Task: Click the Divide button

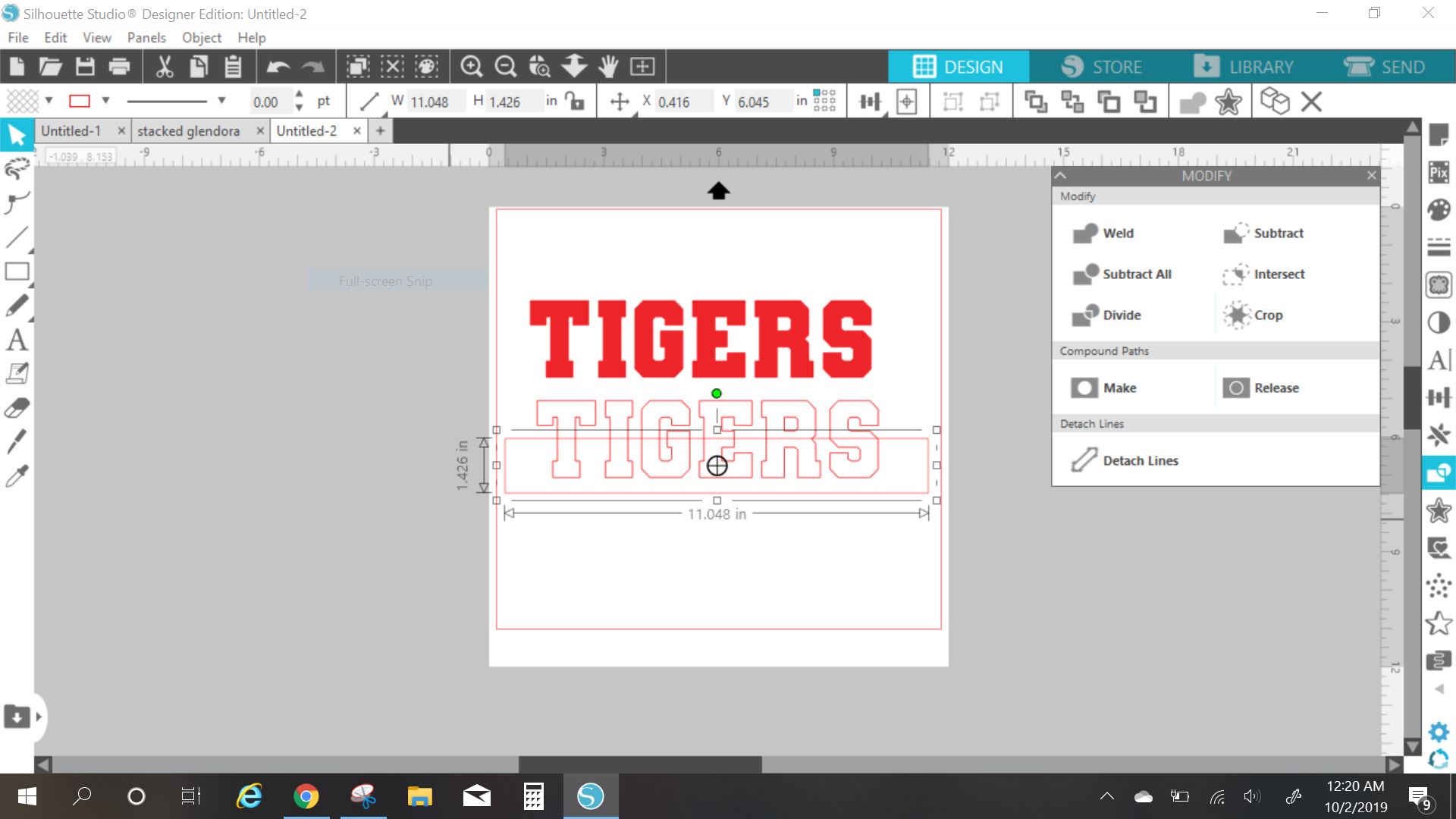Action: pyautogui.click(x=1106, y=315)
